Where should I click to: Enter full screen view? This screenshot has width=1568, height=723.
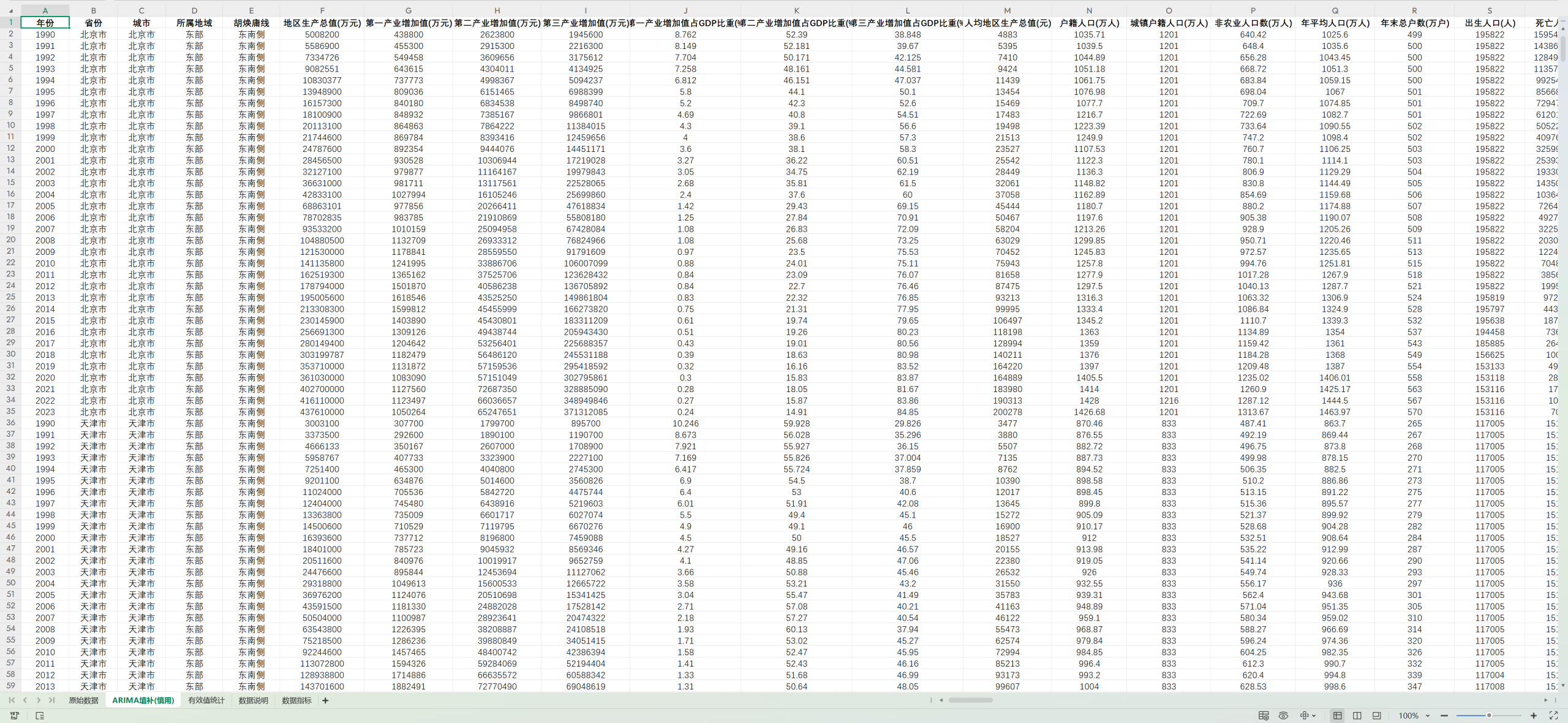coord(1553,716)
